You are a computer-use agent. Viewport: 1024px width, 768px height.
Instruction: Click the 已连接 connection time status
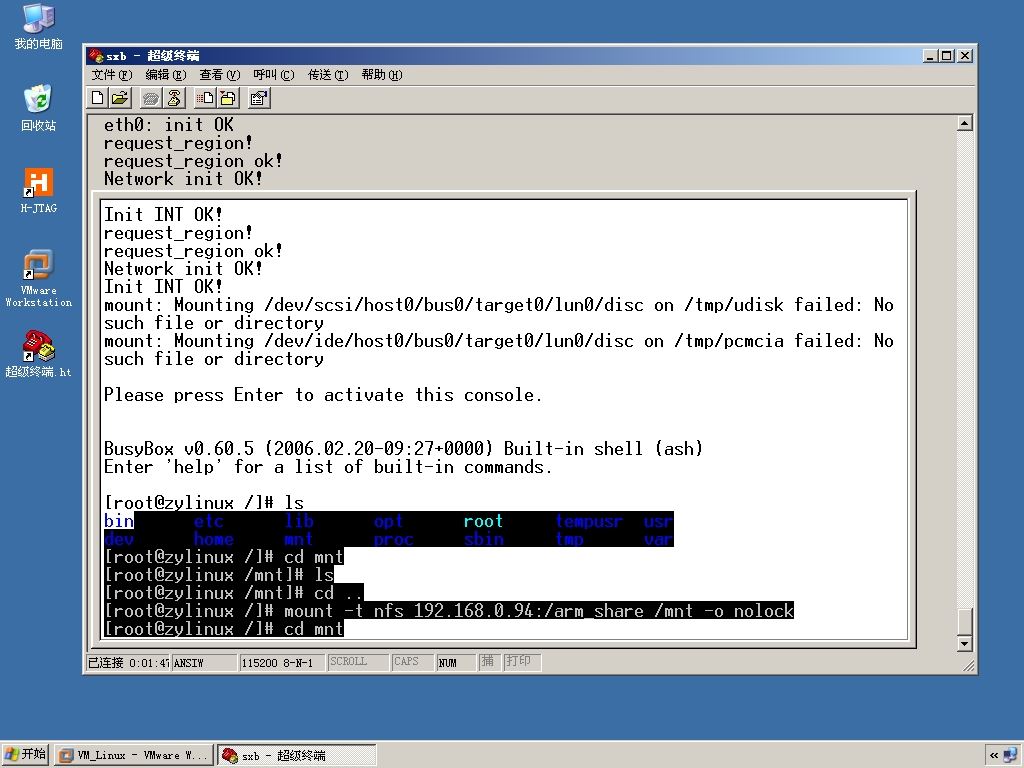click(128, 662)
